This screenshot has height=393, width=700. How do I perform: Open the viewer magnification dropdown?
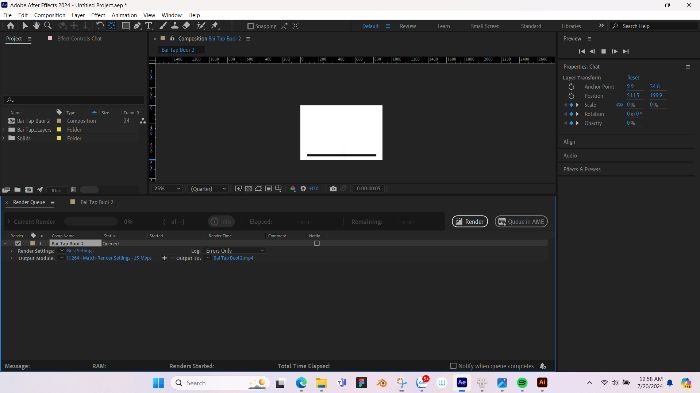[x=167, y=188]
